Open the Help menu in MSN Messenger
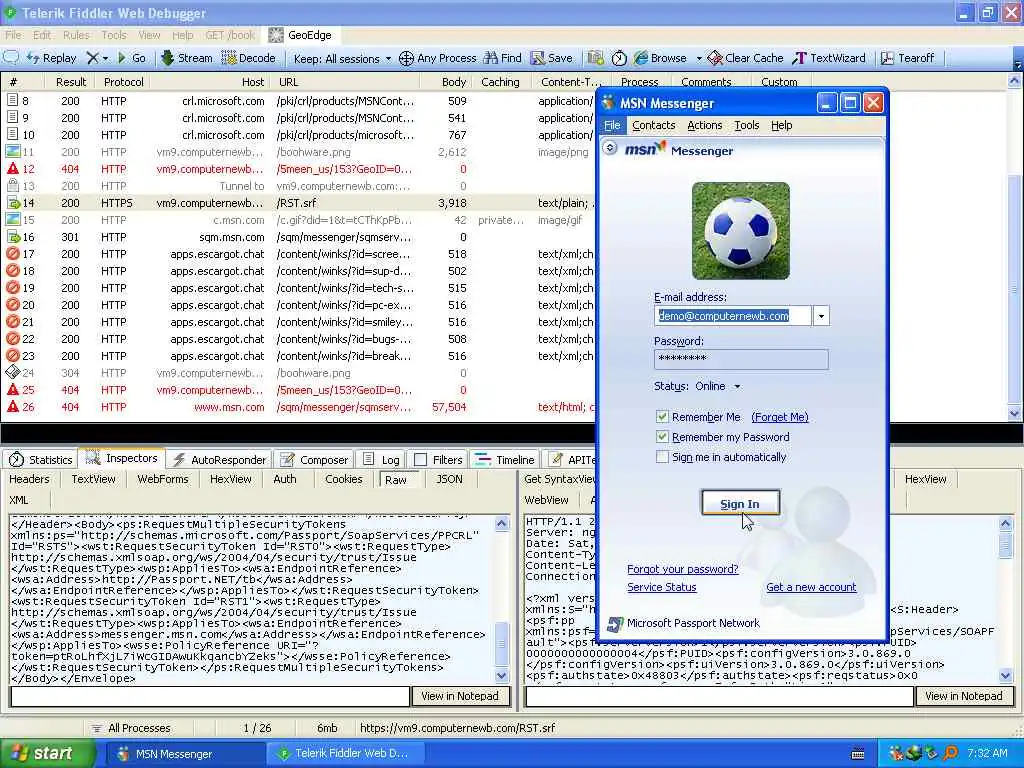This screenshot has width=1024, height=768. click(x=781, y=125)
